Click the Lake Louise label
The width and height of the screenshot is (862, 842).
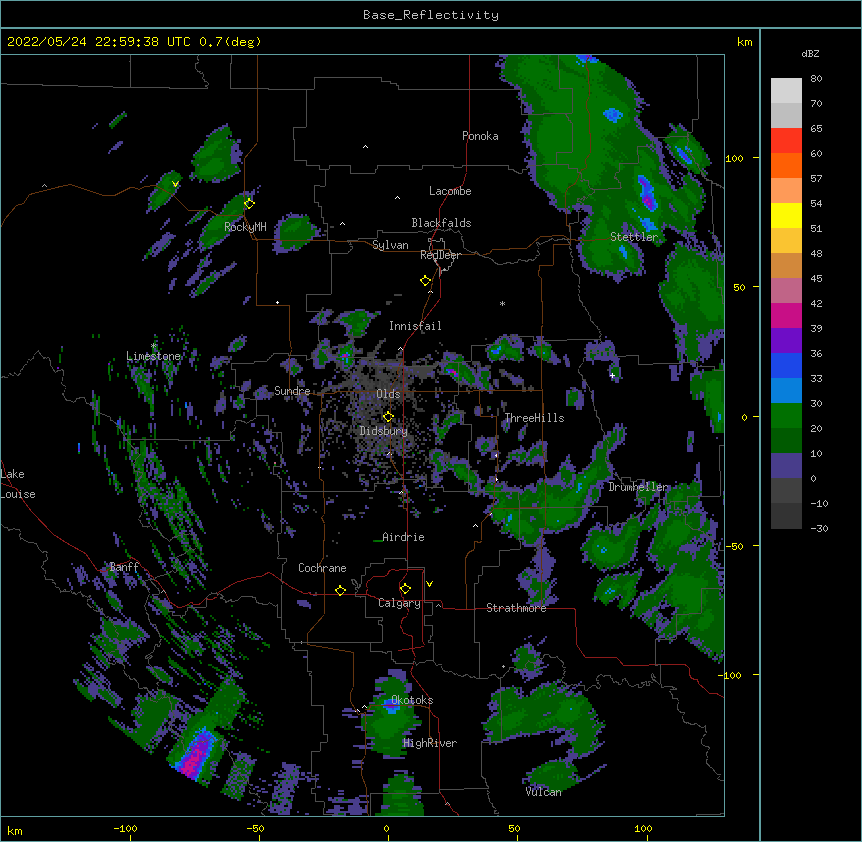tap(18, 484)
